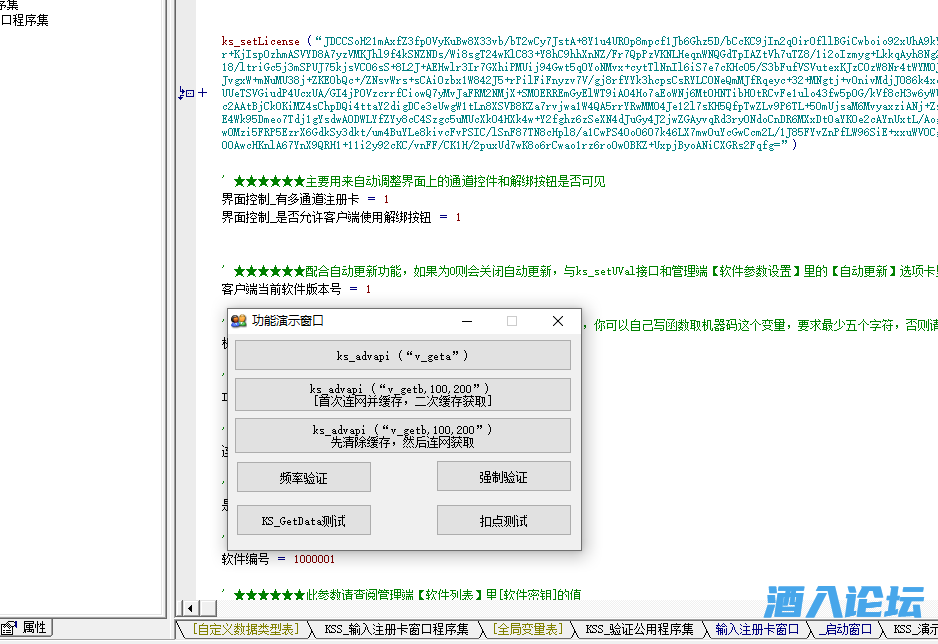Run the 频率验证 test

coord(303,478)
